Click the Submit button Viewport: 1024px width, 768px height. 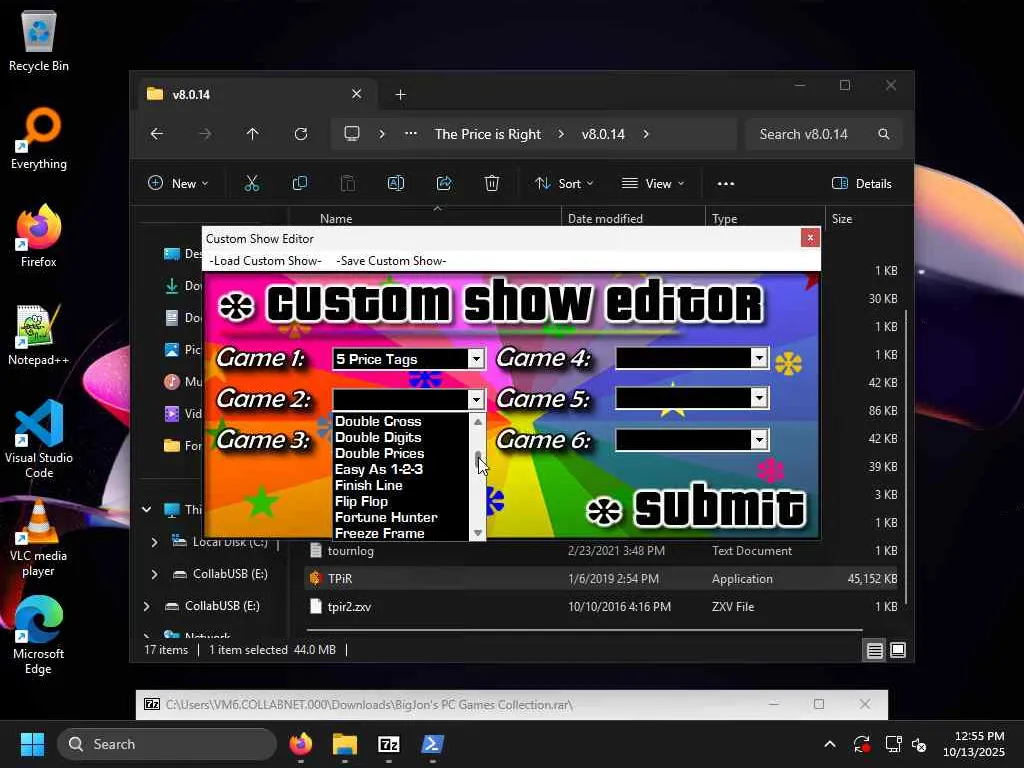tap(696, 509)
